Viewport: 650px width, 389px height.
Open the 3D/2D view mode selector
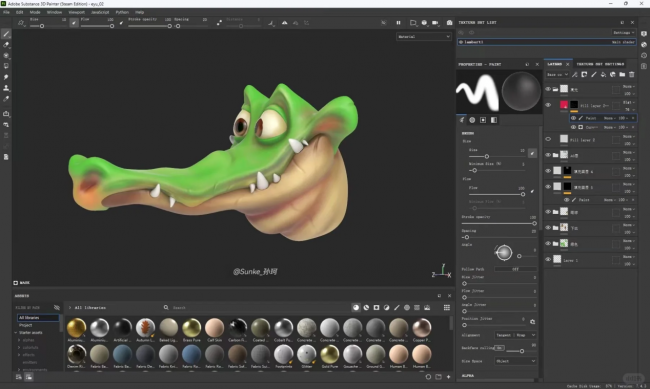pyautogui.click(x=413, y=23)
